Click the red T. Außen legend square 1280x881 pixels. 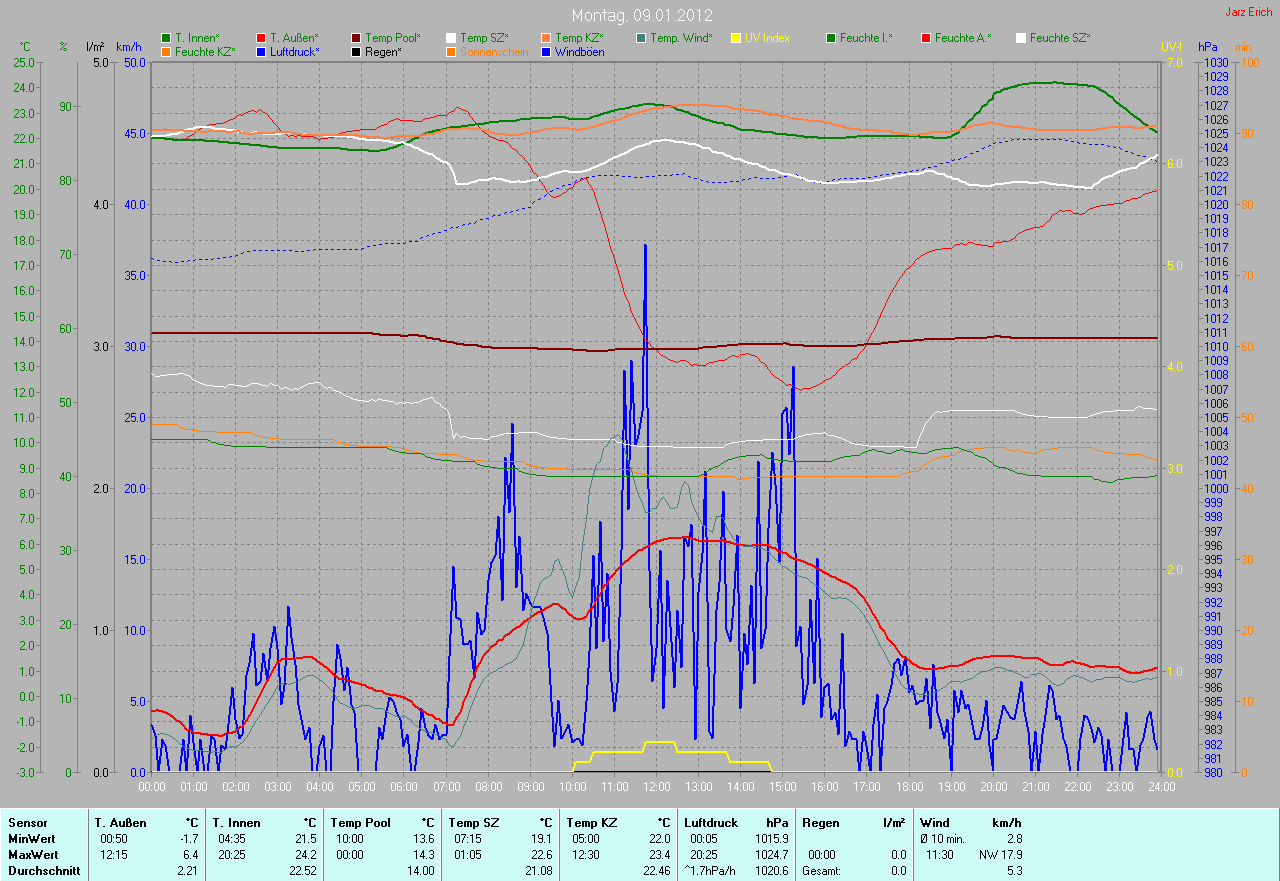261,38
